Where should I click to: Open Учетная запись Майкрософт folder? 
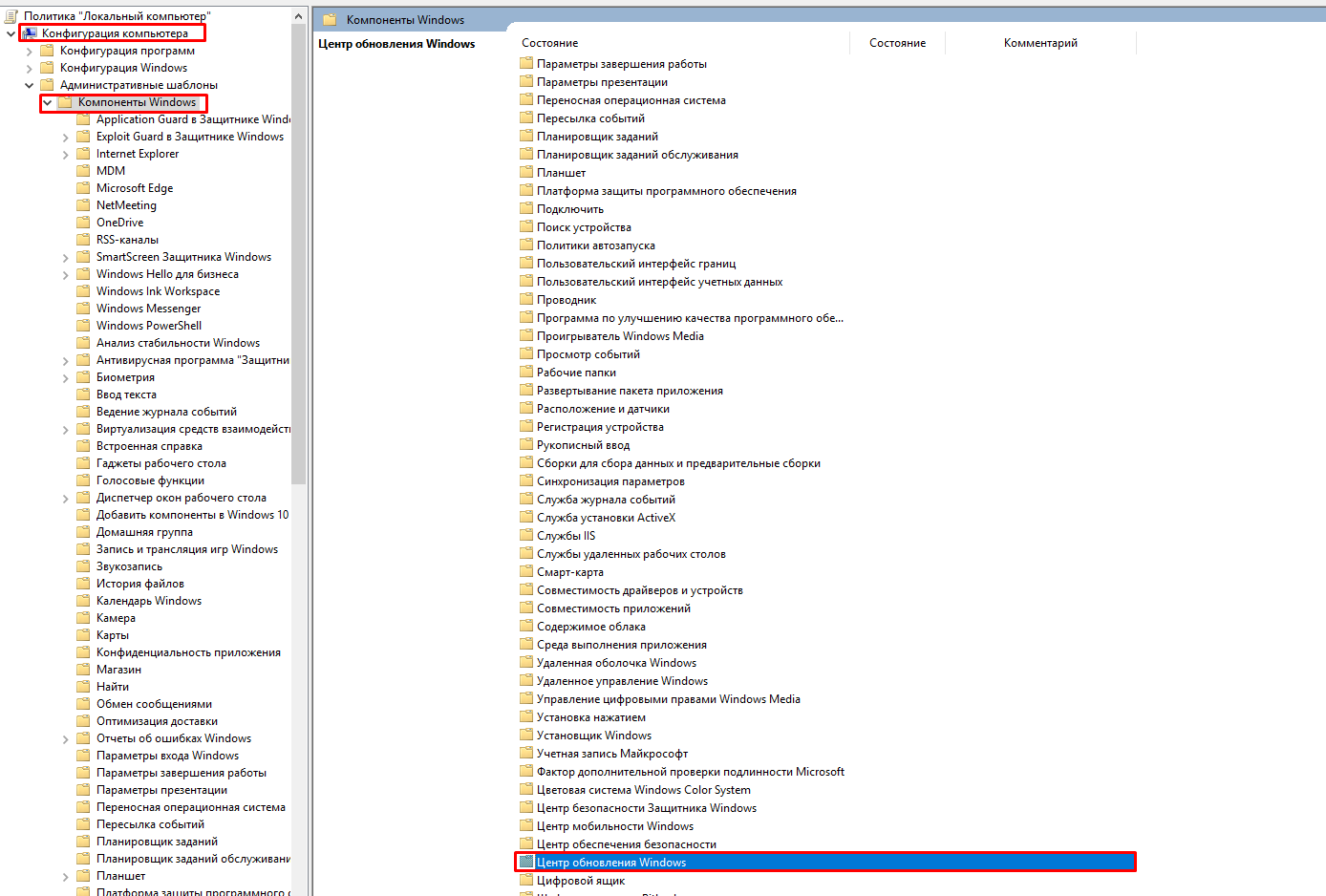tap(612, 754)
